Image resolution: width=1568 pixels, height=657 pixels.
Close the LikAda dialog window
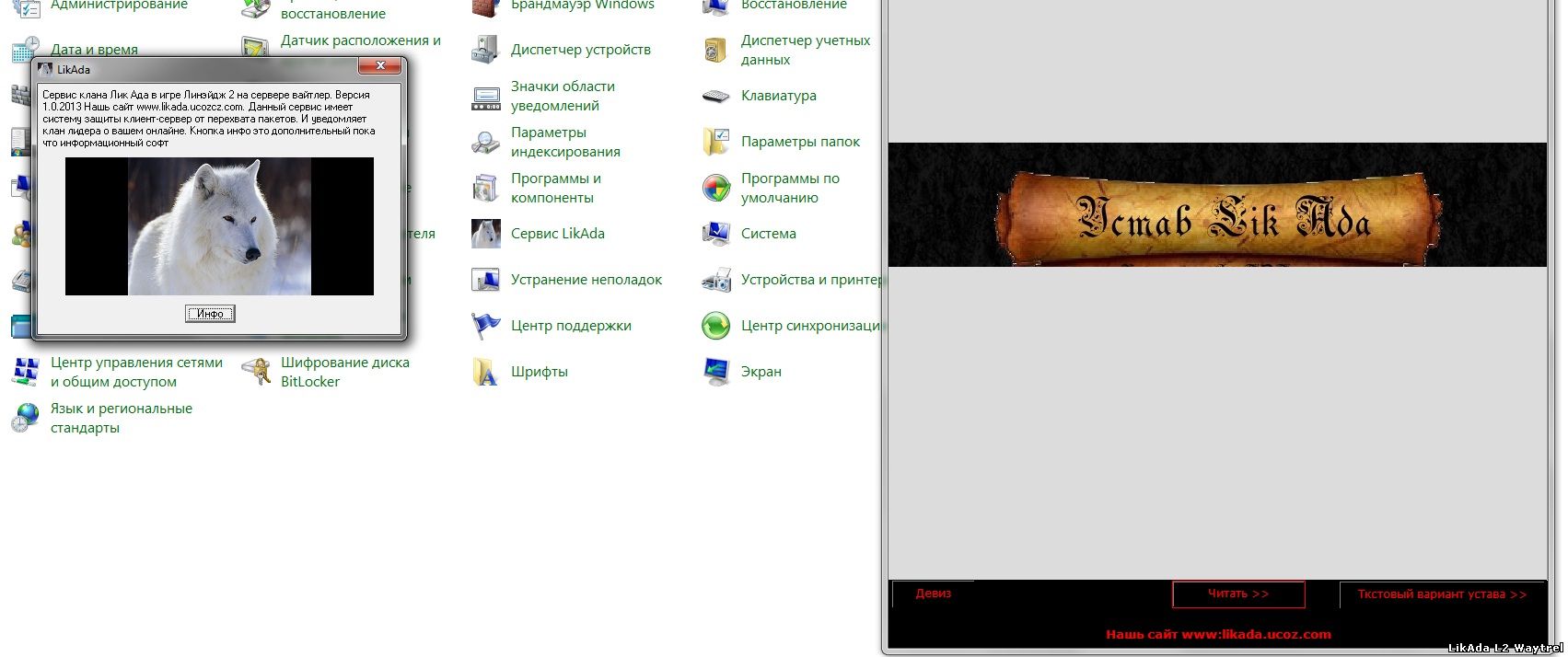[x=379, y=66]
